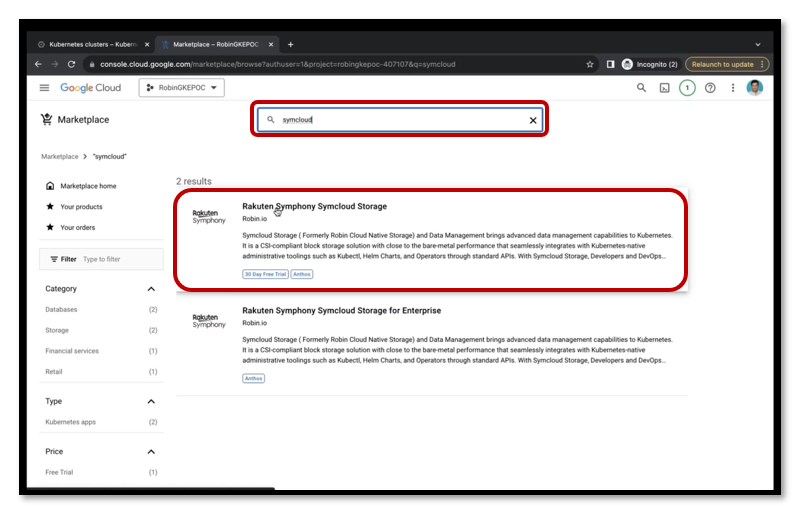The width and height of the screenshot is (798, 516).
Task: Select the Marketplace – RobinGKEPOC browser tab
Action: (x=216, y=44)
